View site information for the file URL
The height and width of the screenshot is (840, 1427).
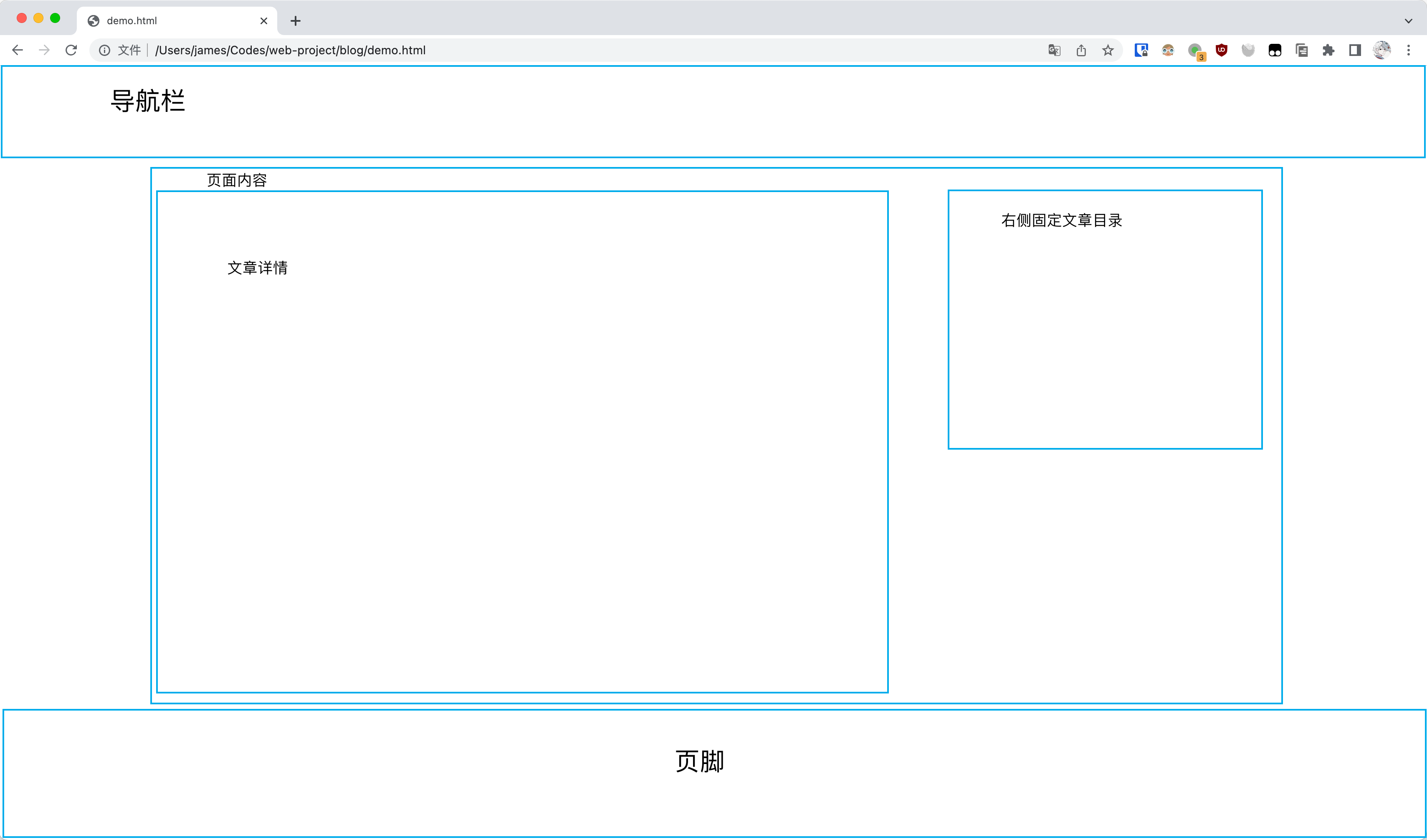105,51
